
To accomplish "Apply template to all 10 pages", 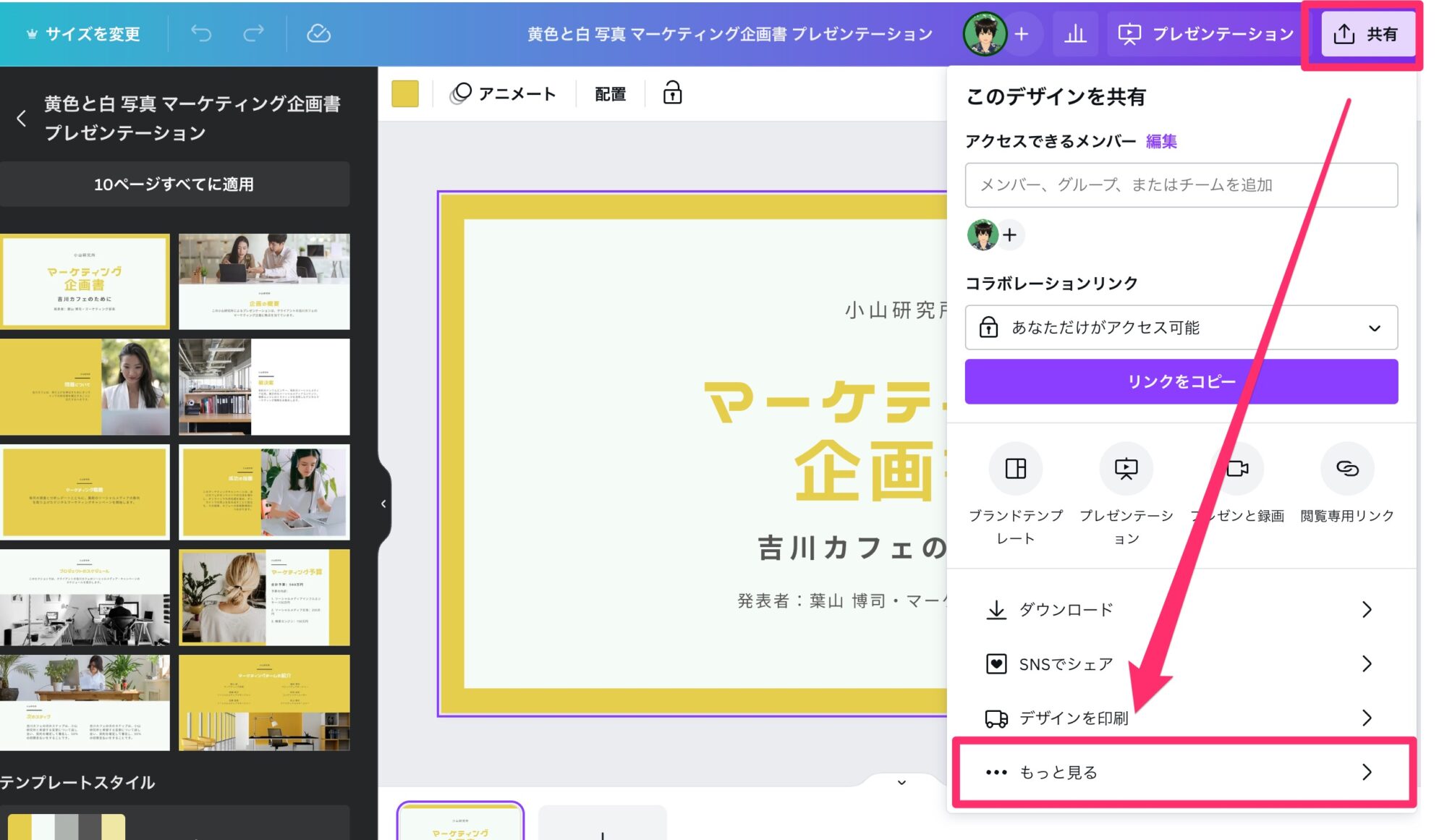I will click(x=174, y=184).
